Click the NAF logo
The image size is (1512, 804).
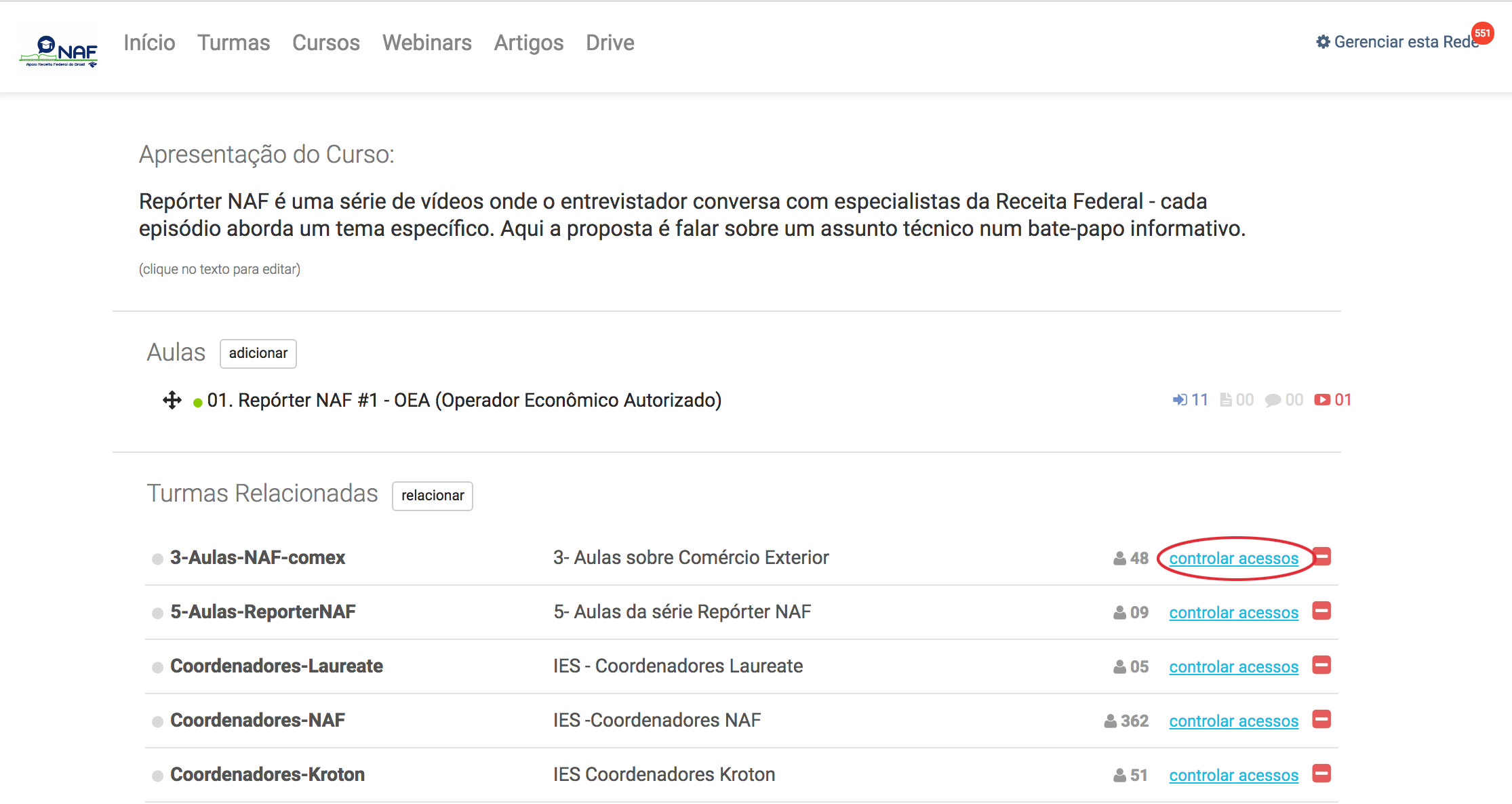[x=59, y=49]
